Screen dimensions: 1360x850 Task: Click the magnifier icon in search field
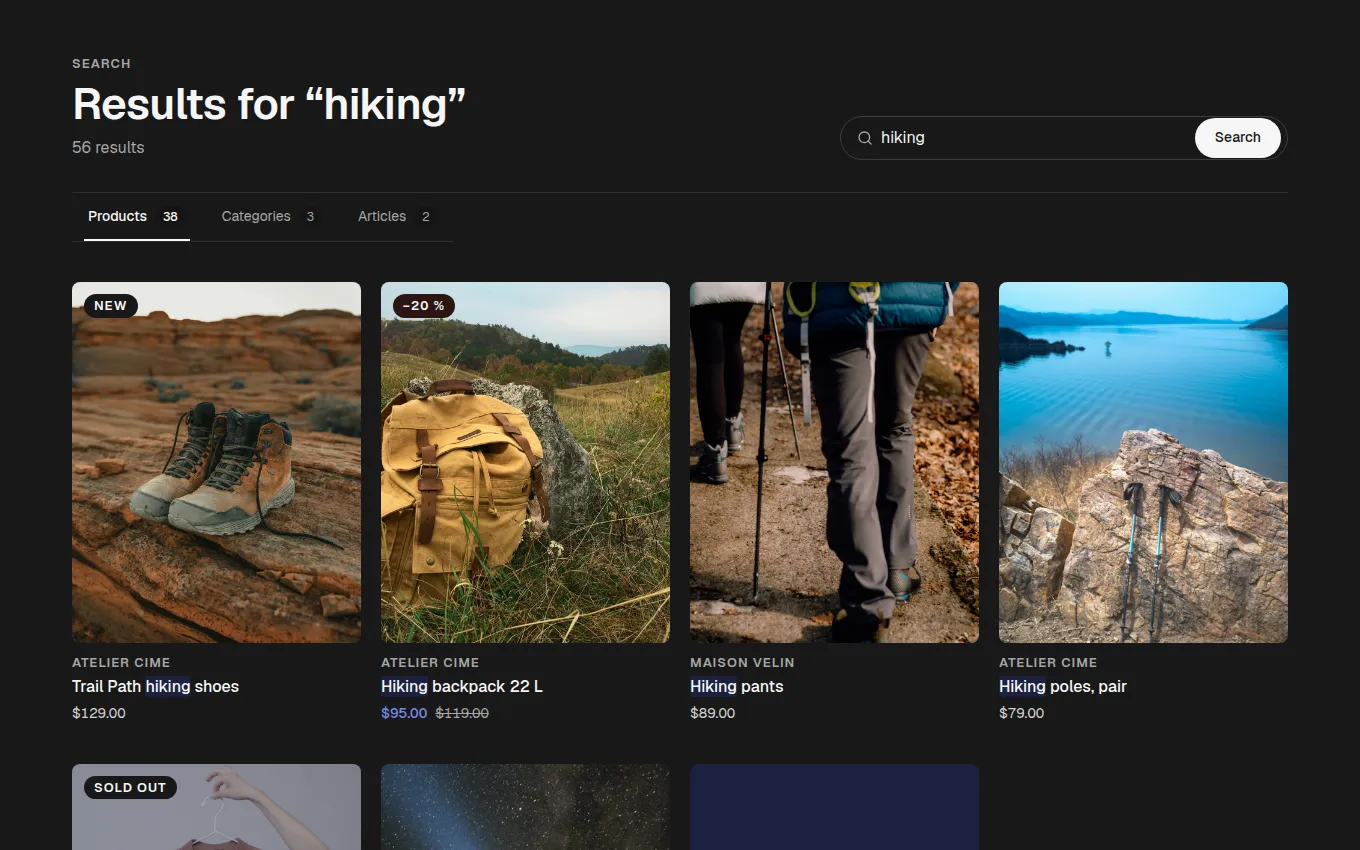pyautogui.click(x=865, y=138)
